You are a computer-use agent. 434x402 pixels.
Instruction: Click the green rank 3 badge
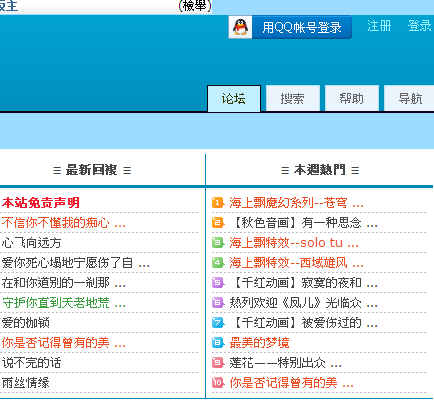click(x=218, y=243)
